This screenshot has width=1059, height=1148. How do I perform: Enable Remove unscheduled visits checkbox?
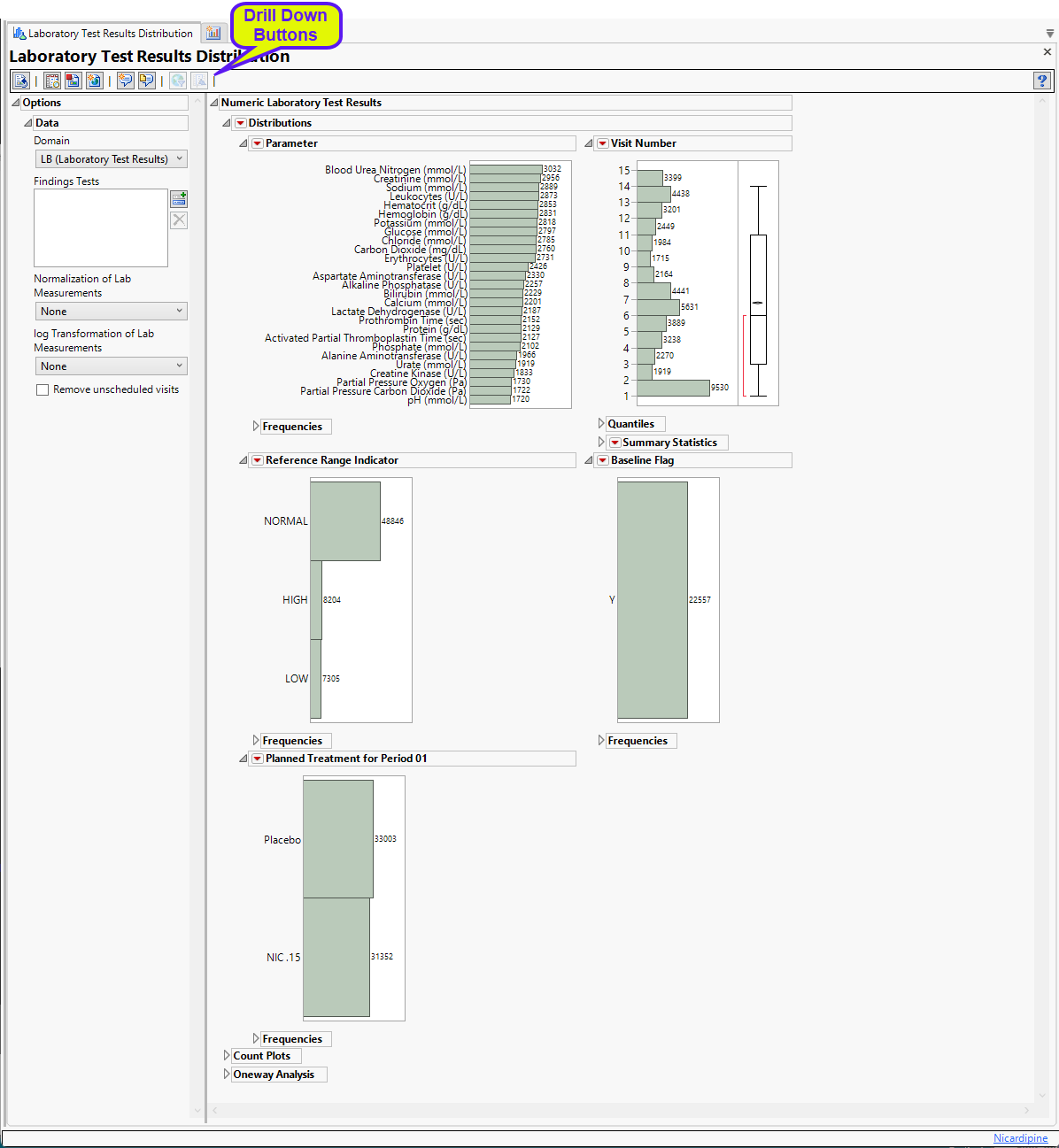43,389
